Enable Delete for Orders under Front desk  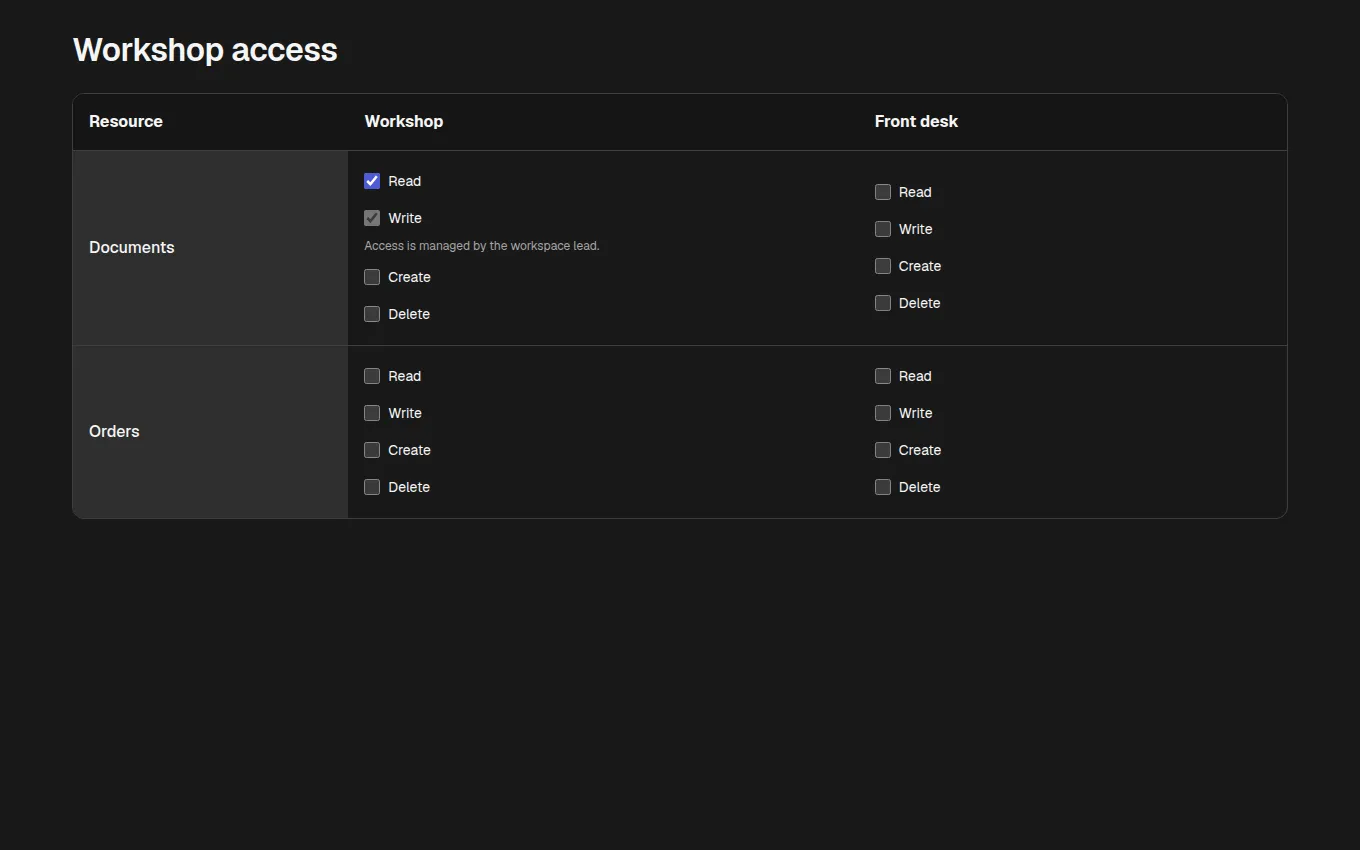coord(883,487)
